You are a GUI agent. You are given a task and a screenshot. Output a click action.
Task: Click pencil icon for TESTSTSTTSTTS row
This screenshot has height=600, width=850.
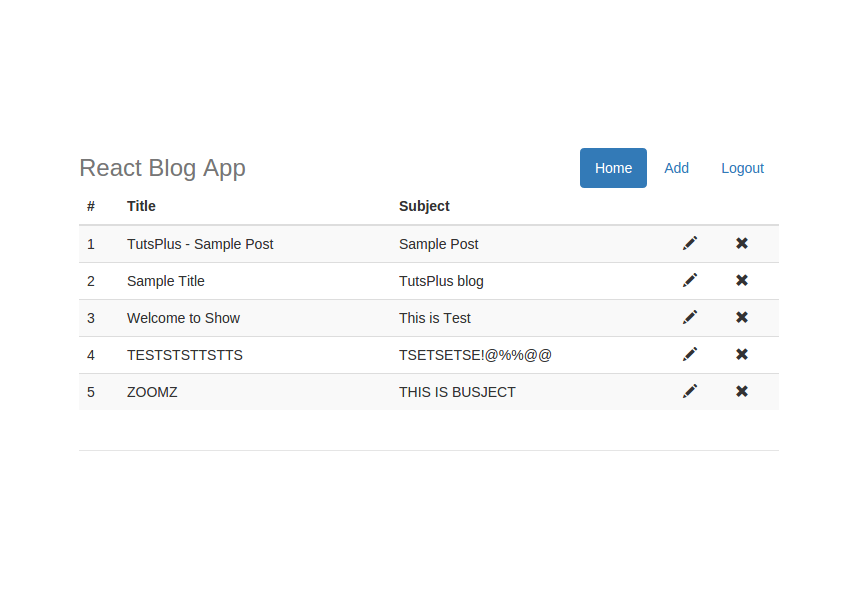(690, 354)
